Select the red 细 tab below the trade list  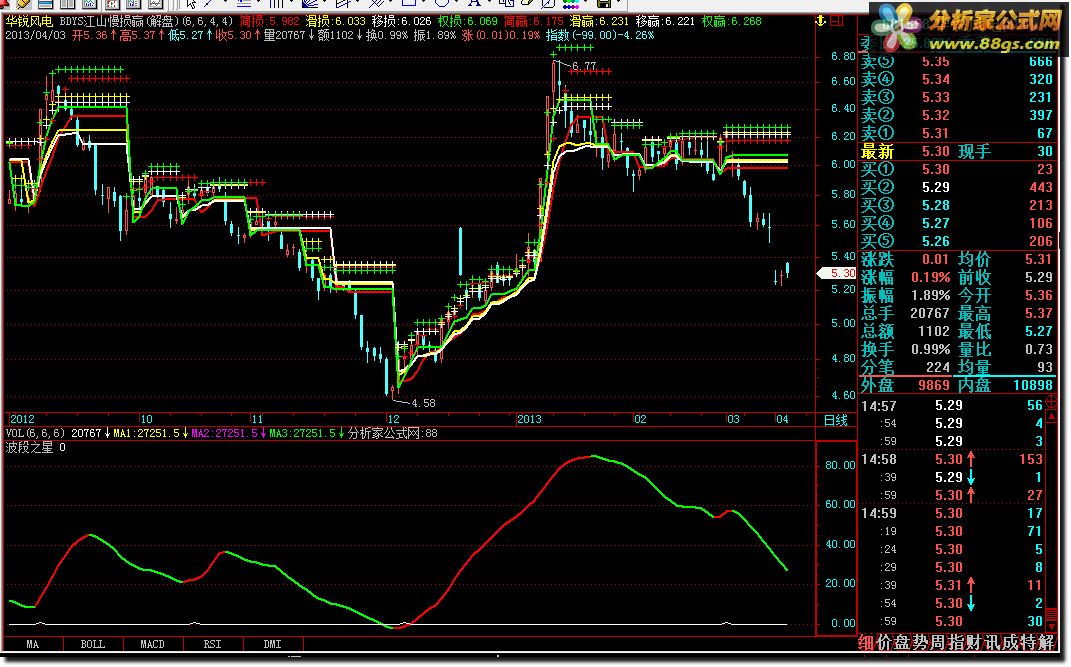pyautogui.click(x=866, y=642)
